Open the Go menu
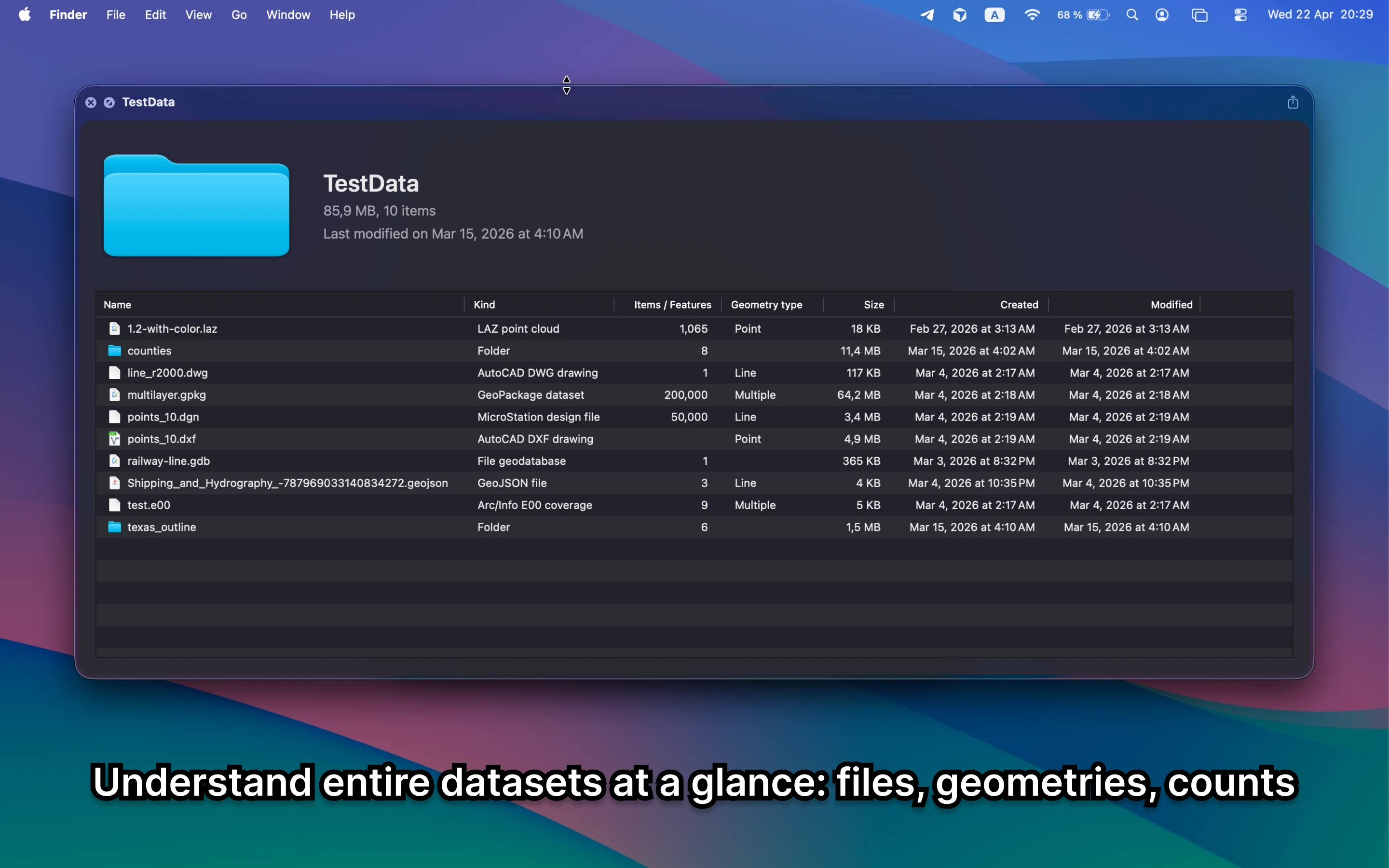The width and height of the screenshot is (1389, 868). 239,15
